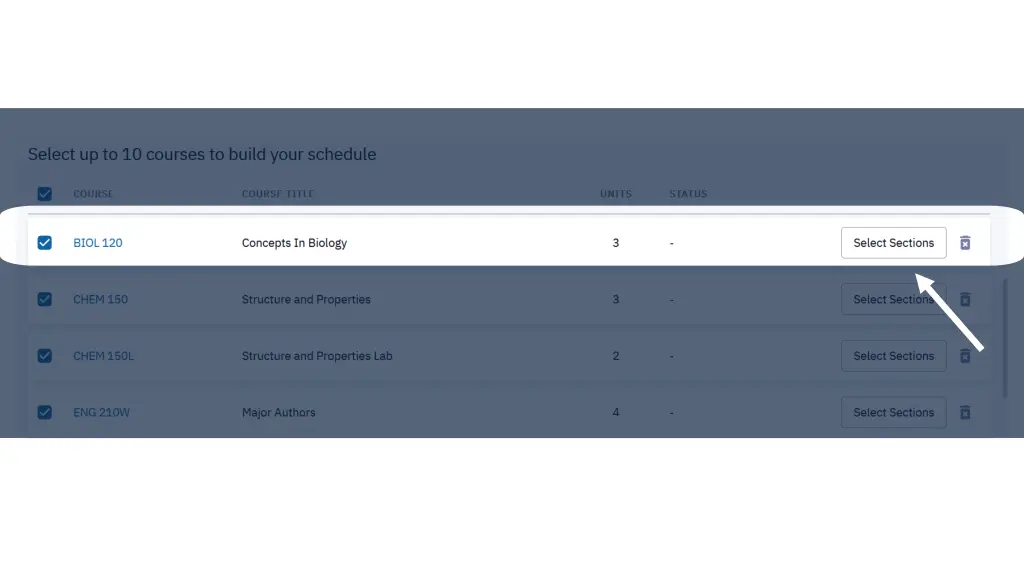Open Select Sections for CHEM 150
This screenshot has height=576, width=1024.
893,299
